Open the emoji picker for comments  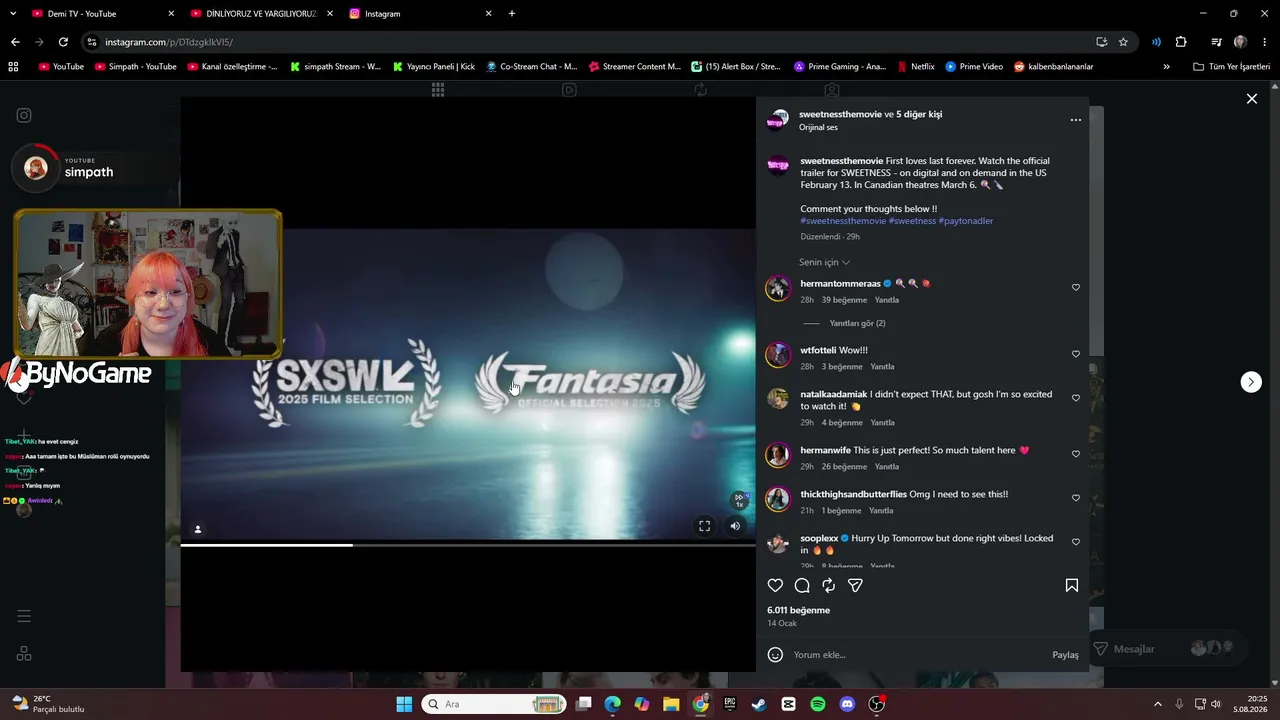775,655
